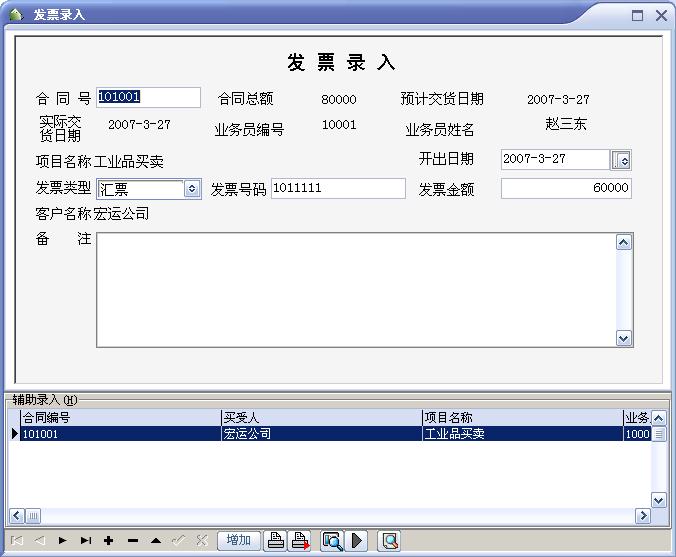Go to next record arrow
676x557 pixels.
click(63, 540)
